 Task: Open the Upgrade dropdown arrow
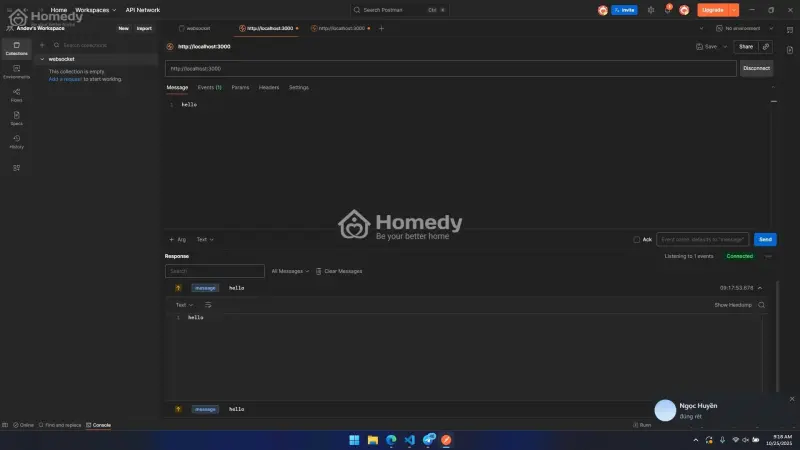pyautogui.click(x=734, y=10)
